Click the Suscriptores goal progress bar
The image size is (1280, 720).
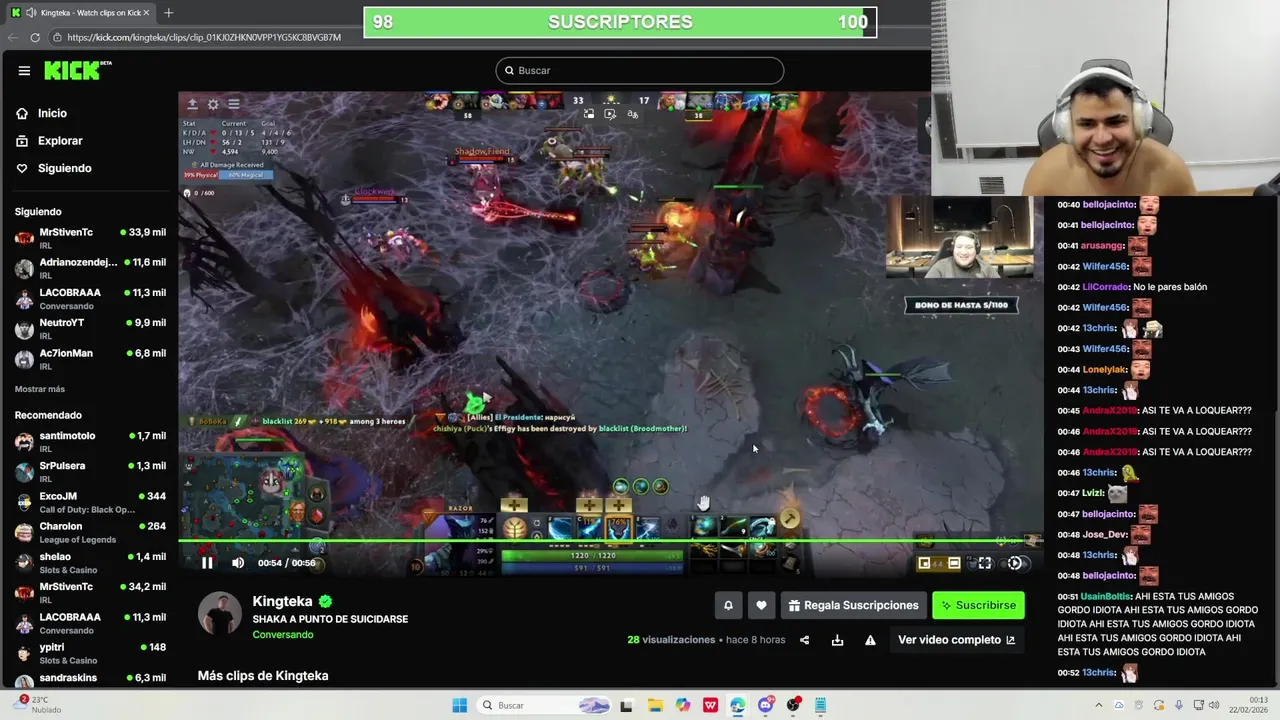click(x=620, y=22)
